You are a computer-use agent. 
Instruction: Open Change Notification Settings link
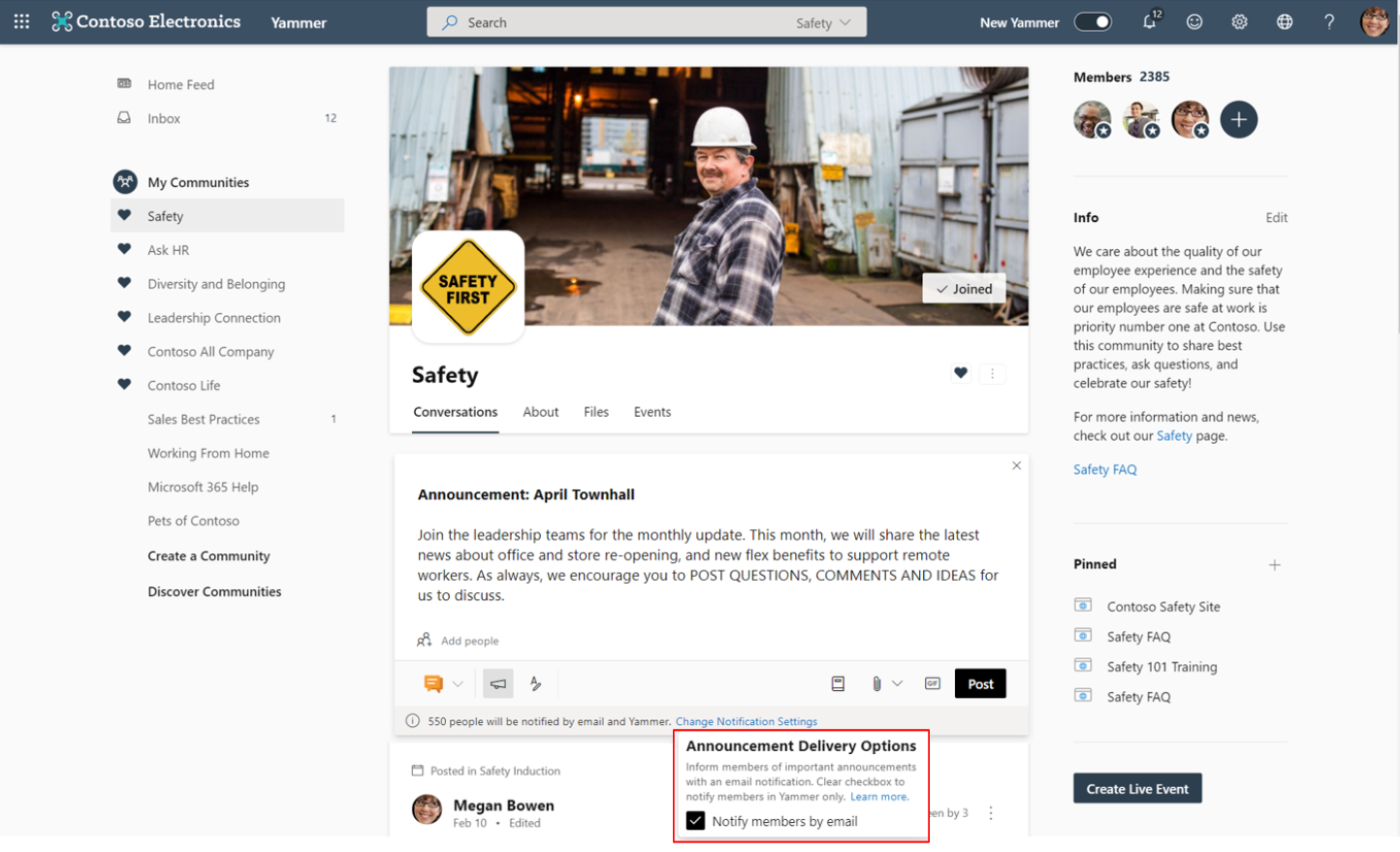click(746, 721)
